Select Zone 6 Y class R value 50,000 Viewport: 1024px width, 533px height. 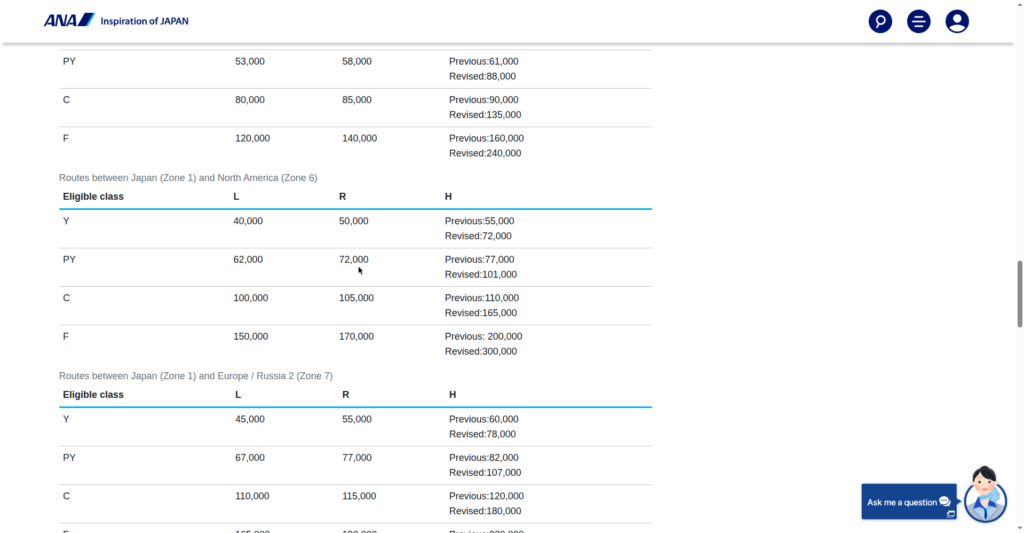[353, 221]
